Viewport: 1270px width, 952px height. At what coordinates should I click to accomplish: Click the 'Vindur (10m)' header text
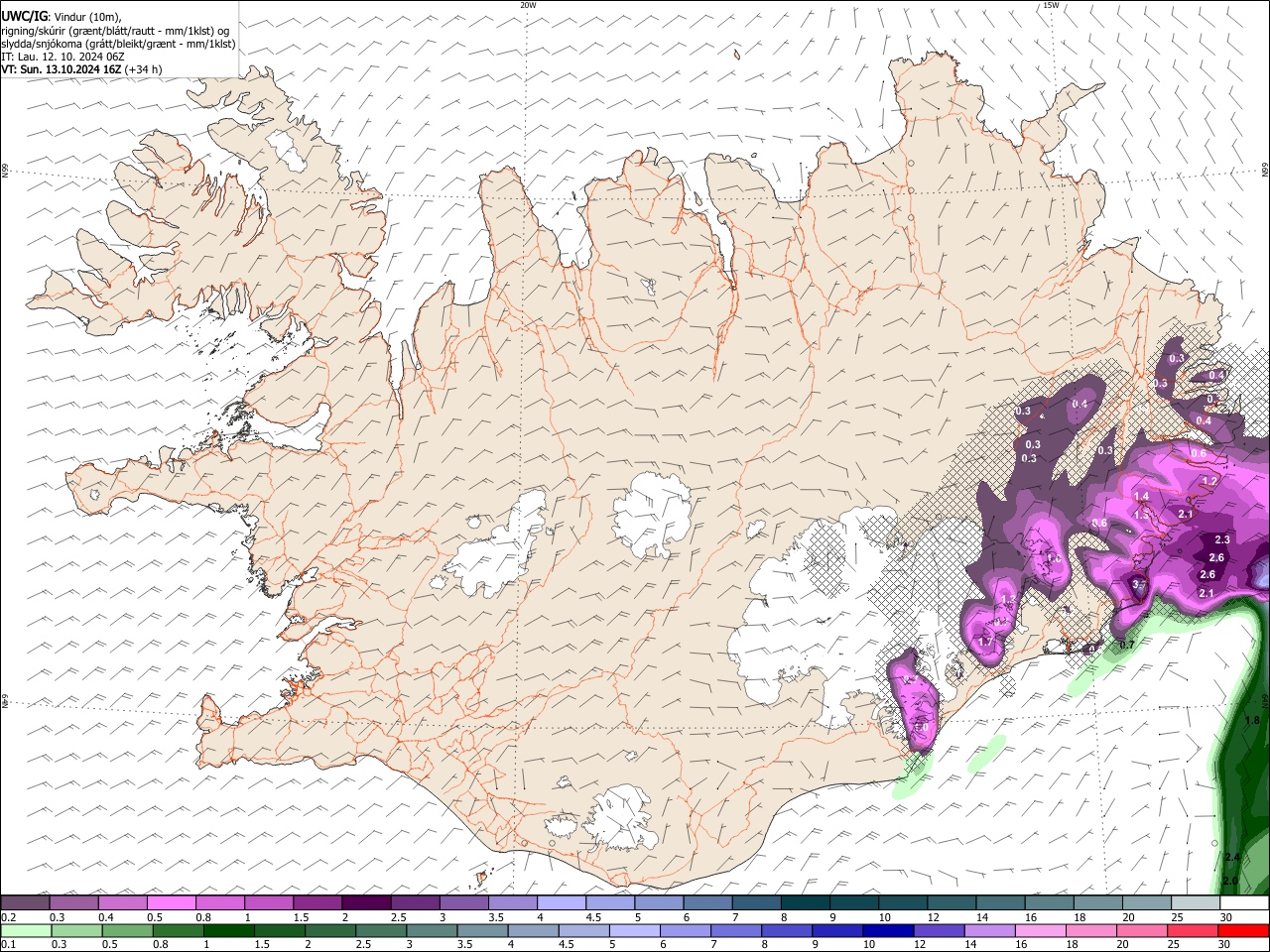pyautogui.click(x=89, y=17)
